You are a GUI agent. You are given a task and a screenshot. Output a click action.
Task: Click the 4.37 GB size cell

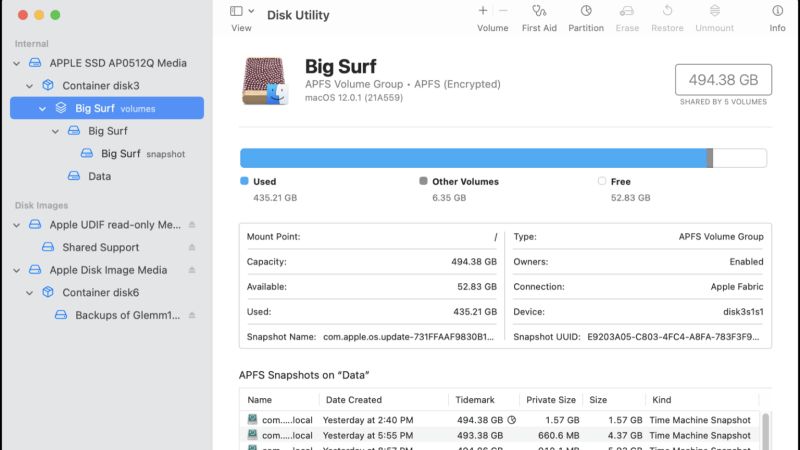[x=625, y=436]
